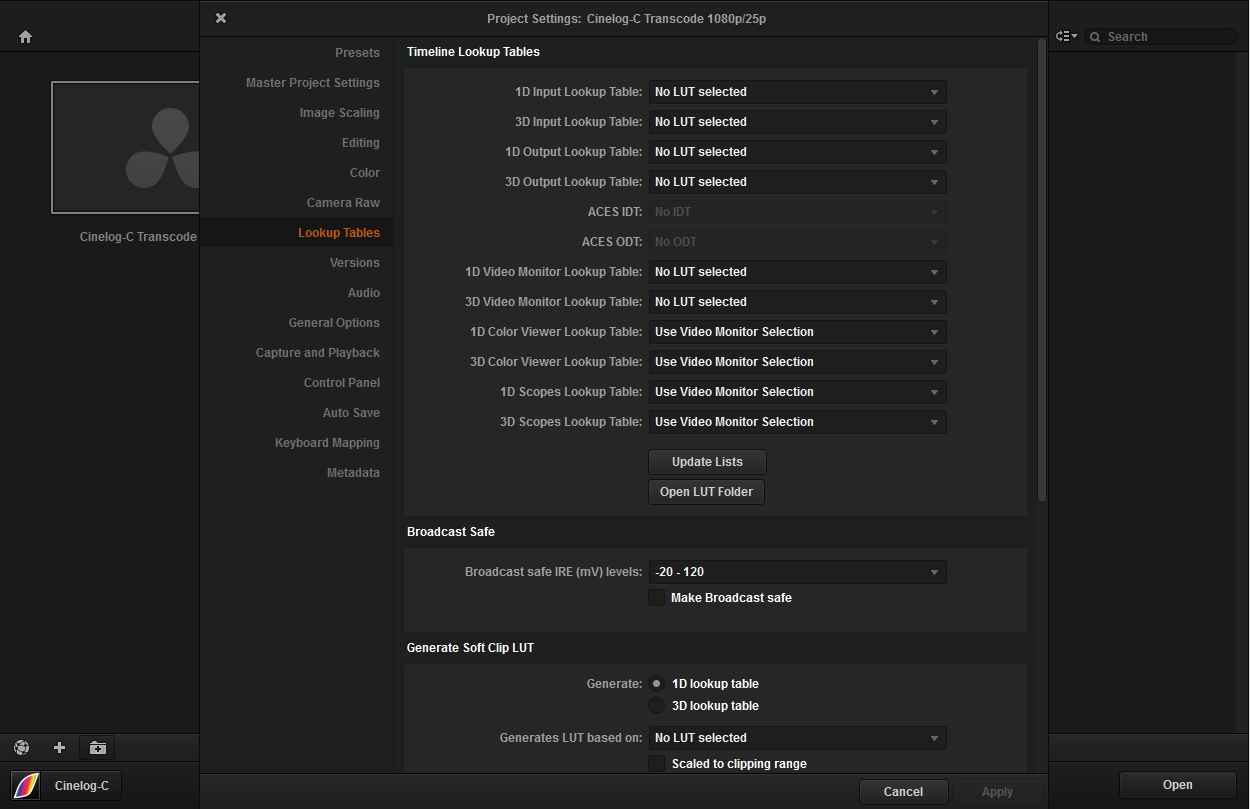Open the 3D Output Lookup Table dropdown
The image size is (1250, 809).
point(797,182)
